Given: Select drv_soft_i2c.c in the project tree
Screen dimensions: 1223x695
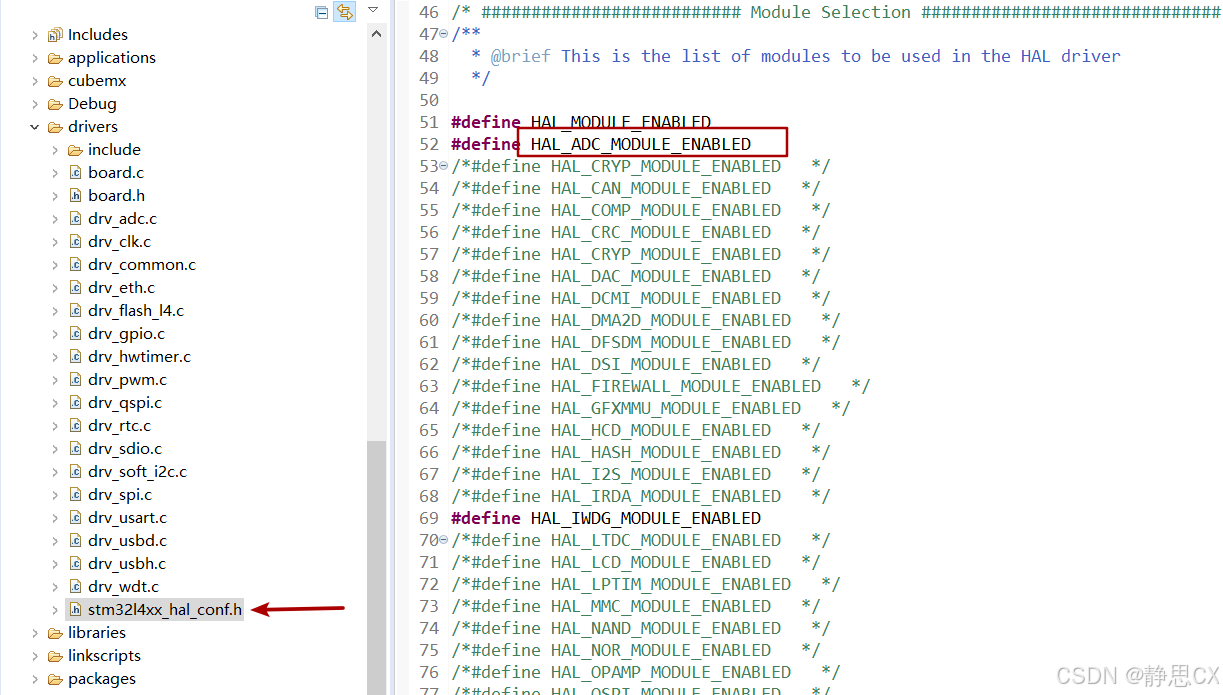Looking at the screenshot, I should click(137, 472).
